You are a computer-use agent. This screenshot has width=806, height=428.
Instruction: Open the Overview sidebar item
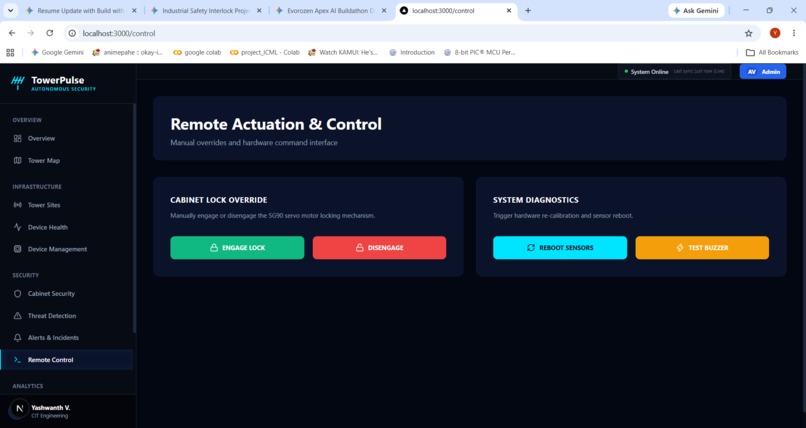[x=67, y=138]
